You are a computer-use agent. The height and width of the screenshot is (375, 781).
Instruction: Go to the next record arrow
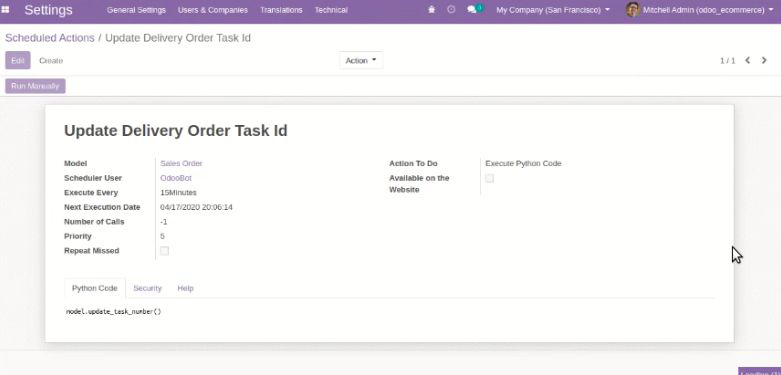[764, 60]
